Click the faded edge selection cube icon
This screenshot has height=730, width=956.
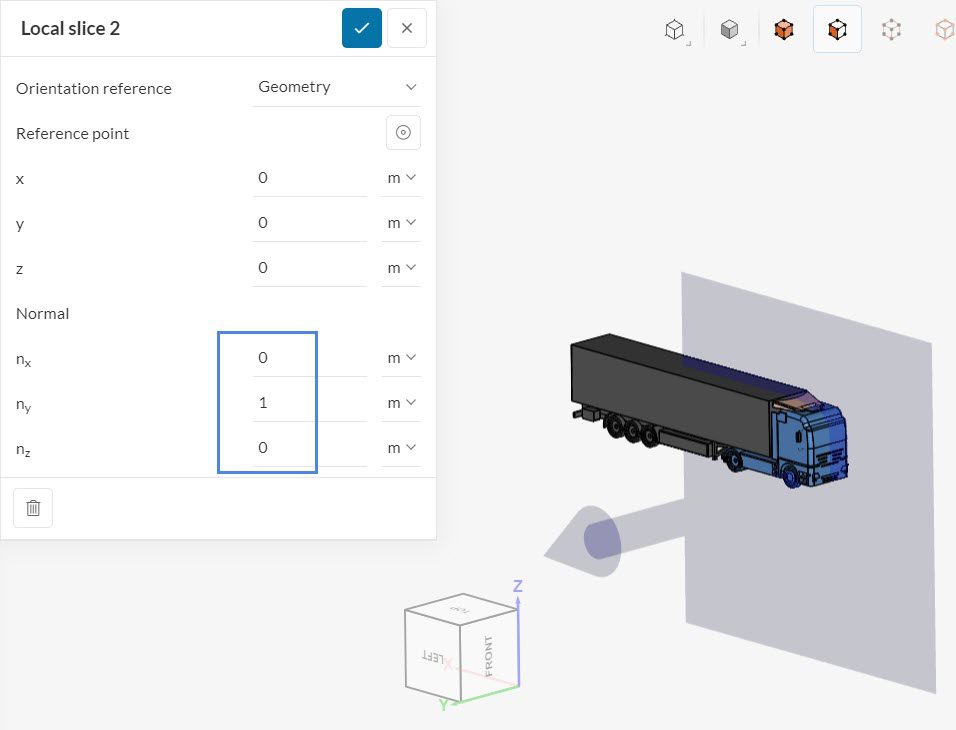pyautogui.click(x=943, y=31)
